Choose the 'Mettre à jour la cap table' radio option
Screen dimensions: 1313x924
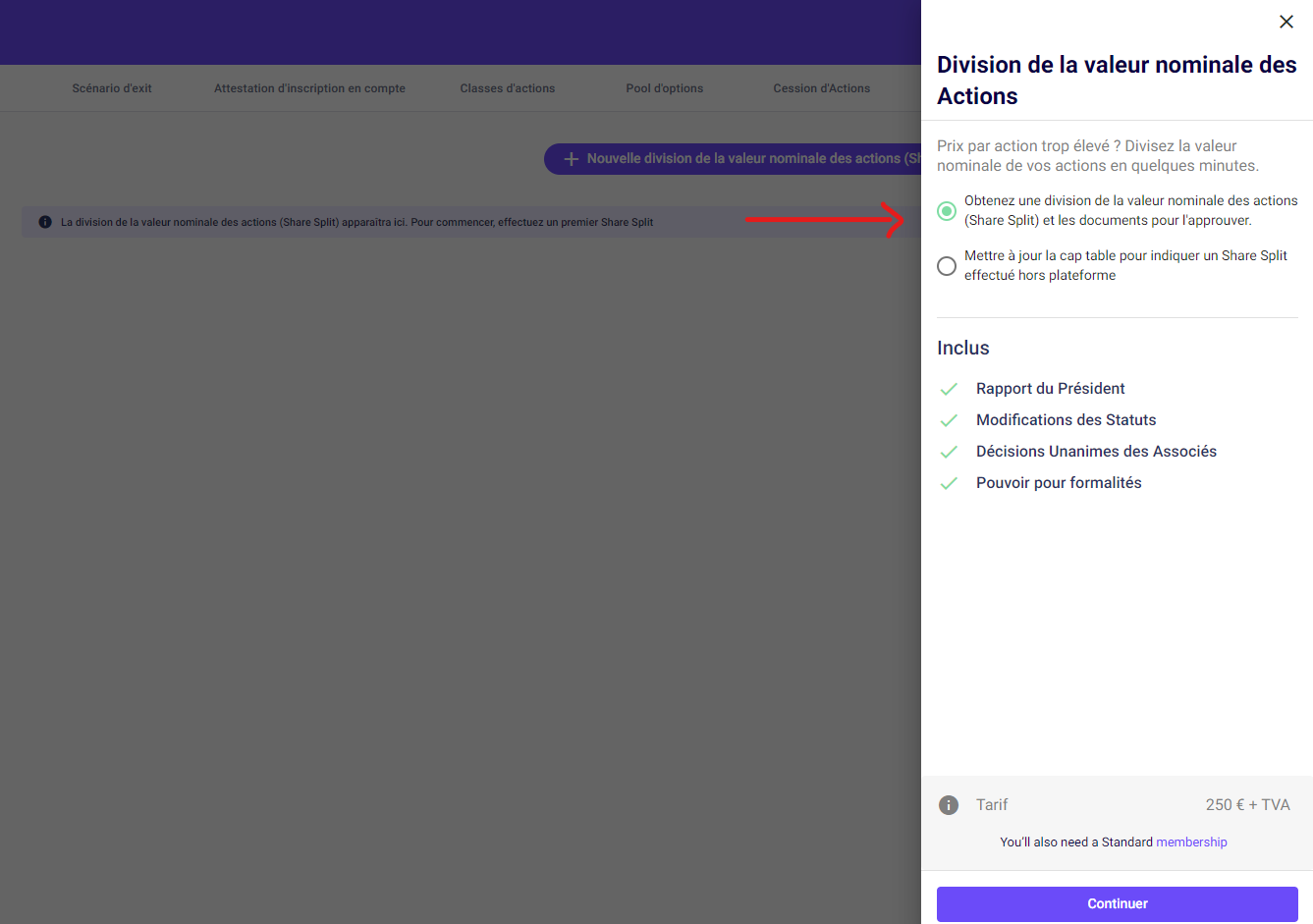click(947, 266)
